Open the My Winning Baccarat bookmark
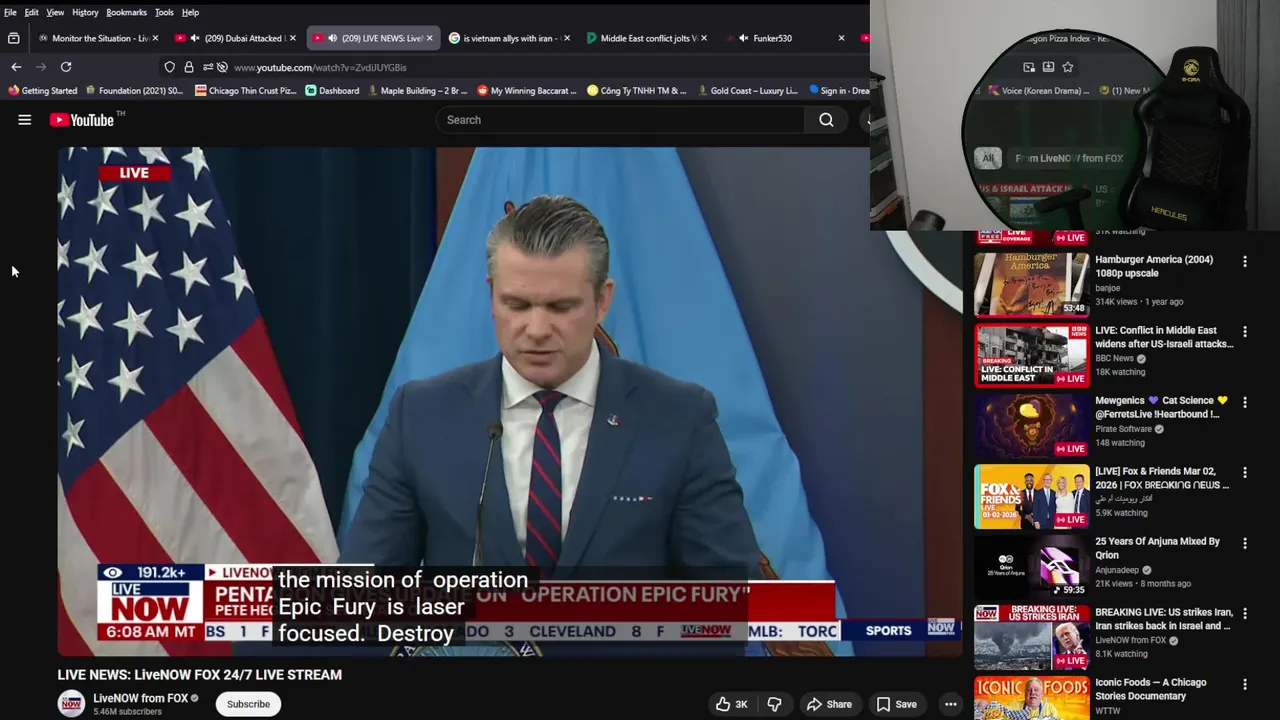The height and width of the screenshot is (720, 1280). [527, 90]
